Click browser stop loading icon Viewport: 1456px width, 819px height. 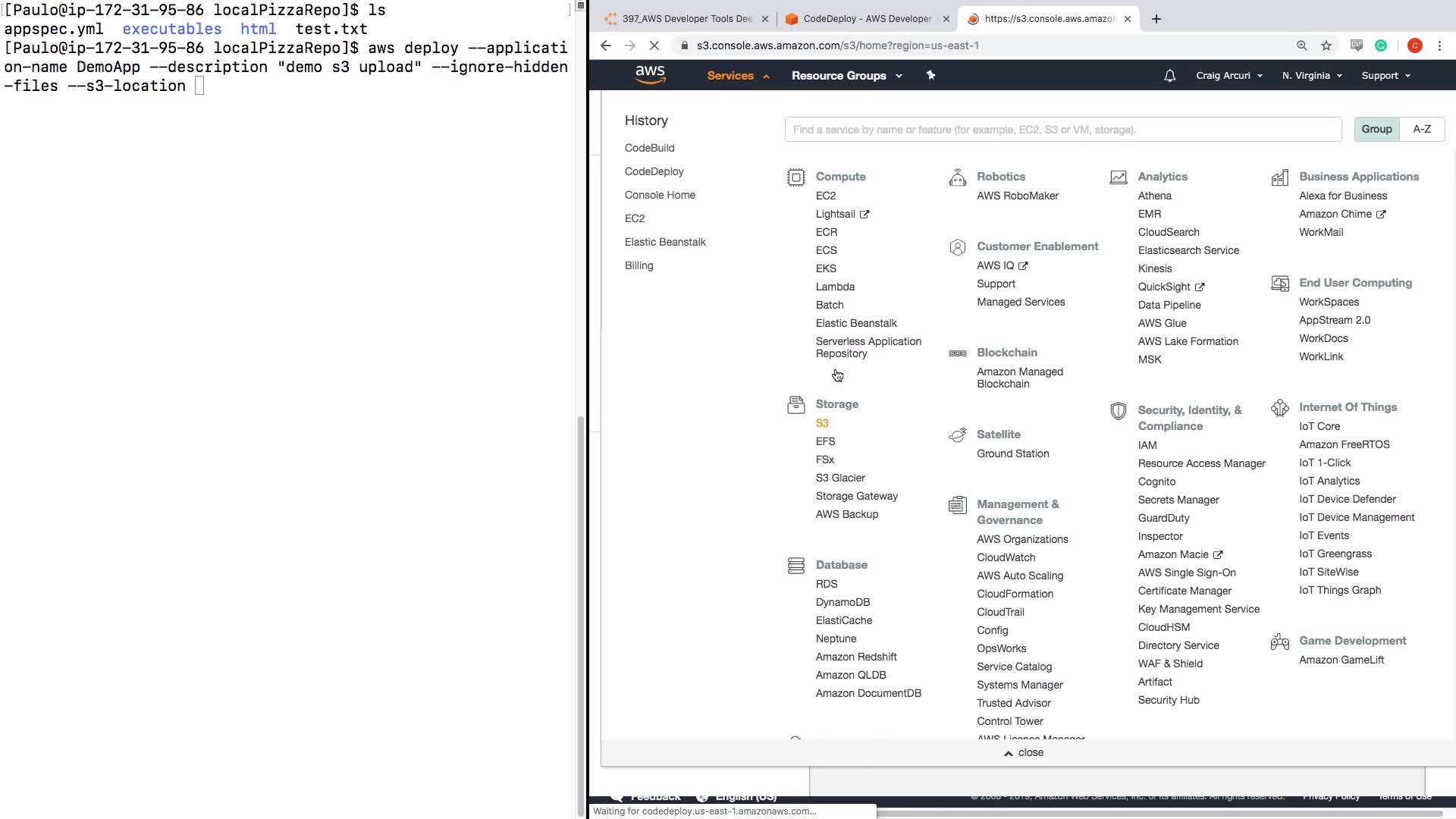point(654,45)
